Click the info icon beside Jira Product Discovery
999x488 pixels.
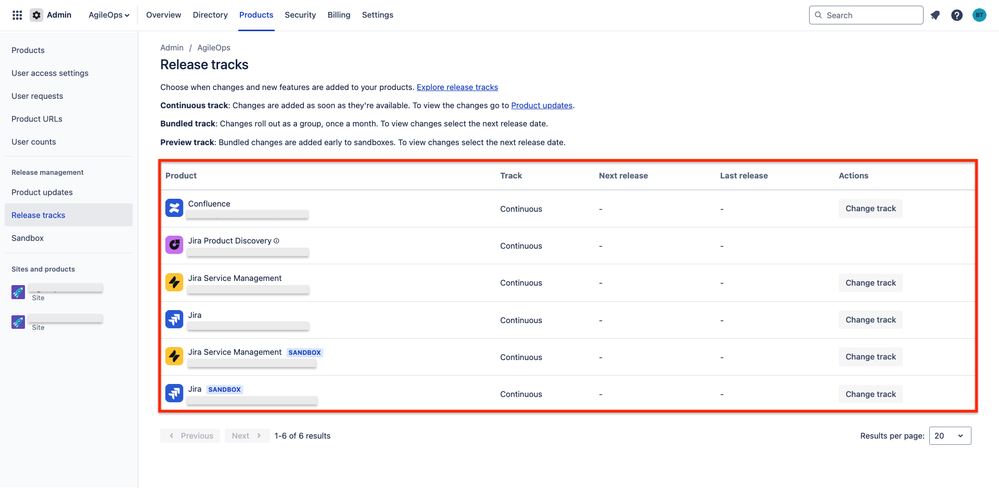click(277, 241)
